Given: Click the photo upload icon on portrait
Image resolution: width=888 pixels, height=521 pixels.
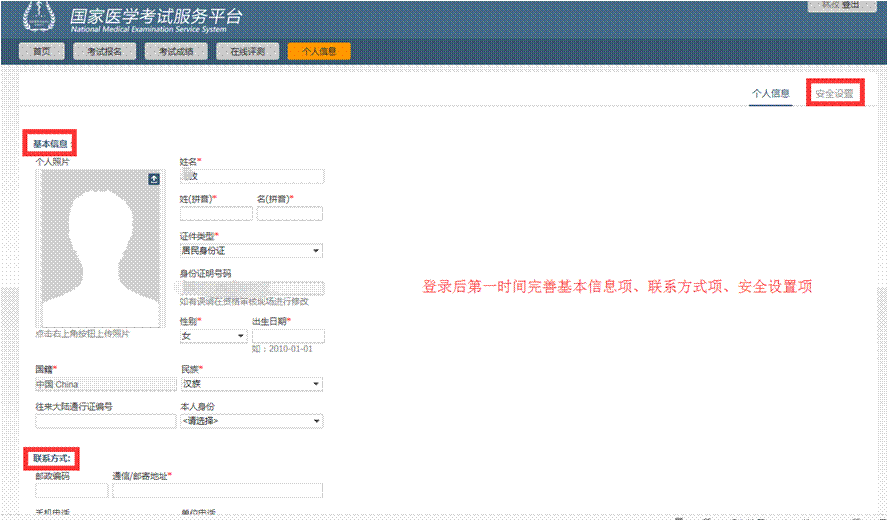Looking at the screenshot, I should 154,179.
